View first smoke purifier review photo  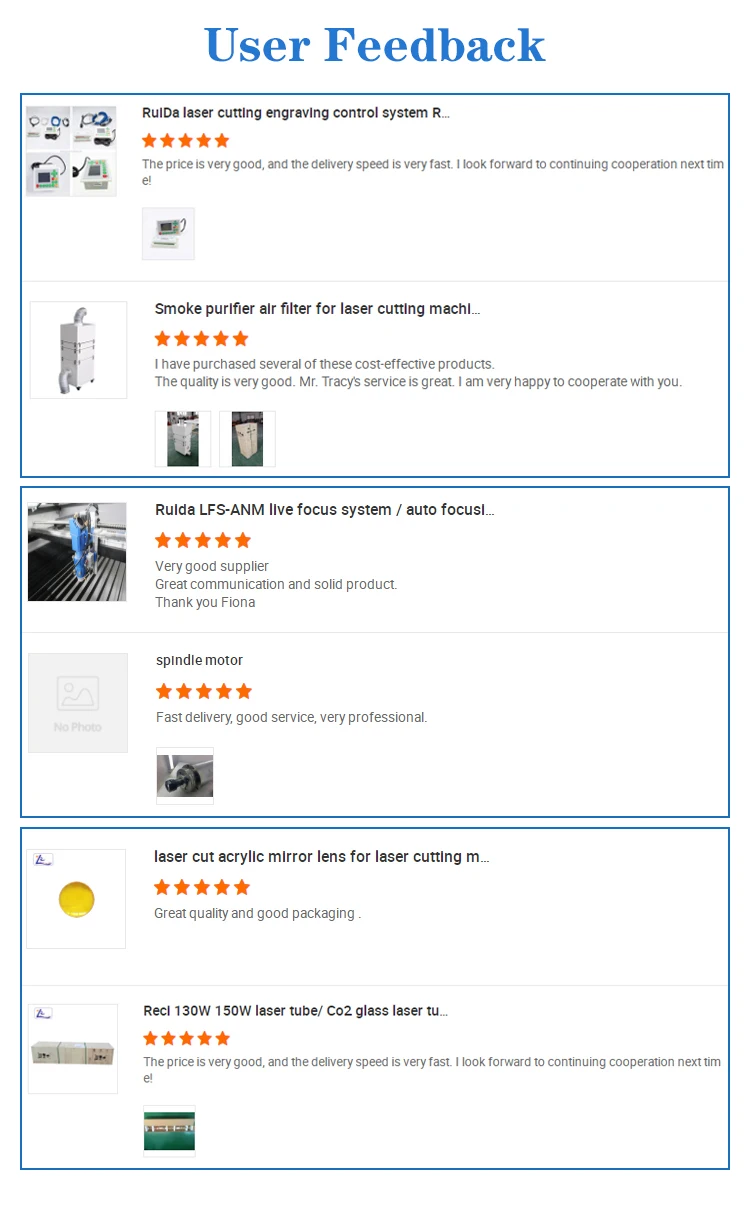coord(183,439)
